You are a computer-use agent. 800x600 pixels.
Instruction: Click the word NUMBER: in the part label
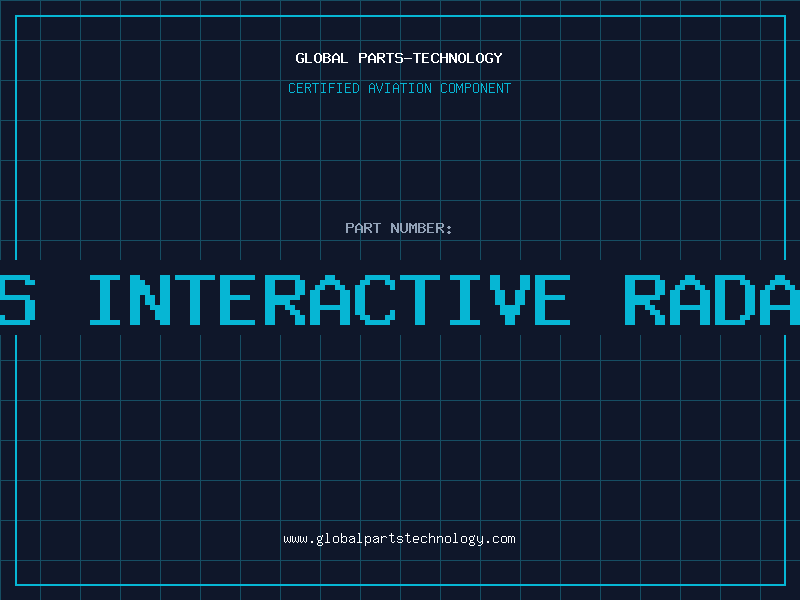[x=422, y=228]
